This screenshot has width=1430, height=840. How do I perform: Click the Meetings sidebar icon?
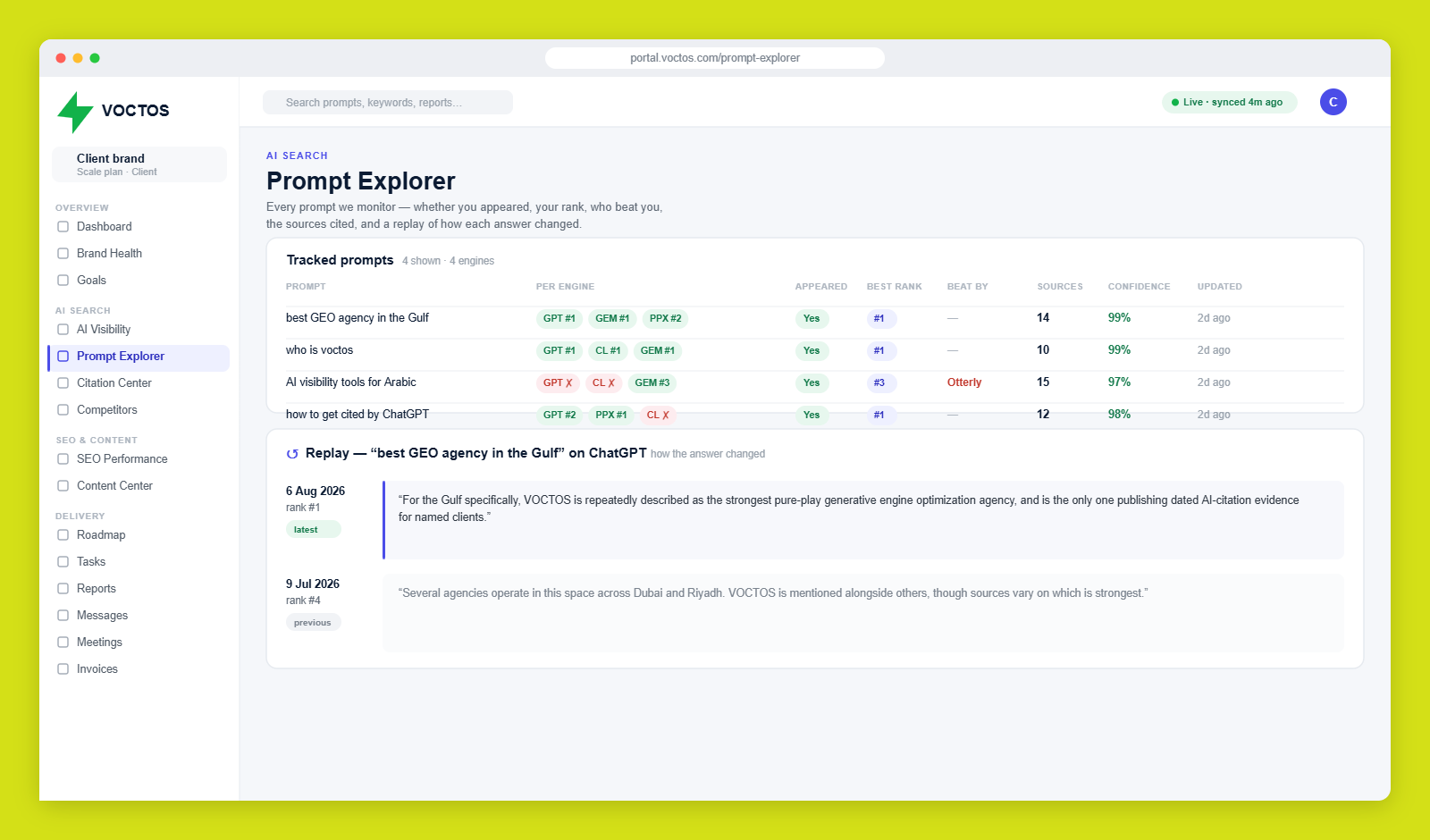click(63, 643)
